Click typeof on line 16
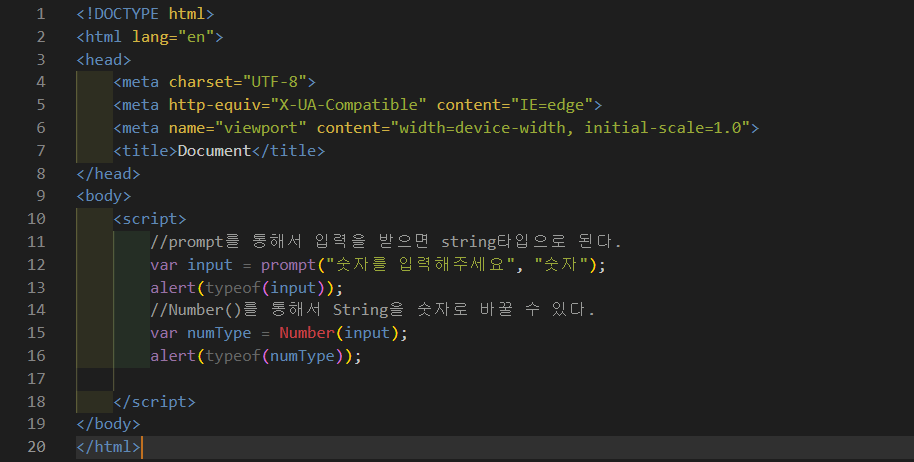 [233, 356]
